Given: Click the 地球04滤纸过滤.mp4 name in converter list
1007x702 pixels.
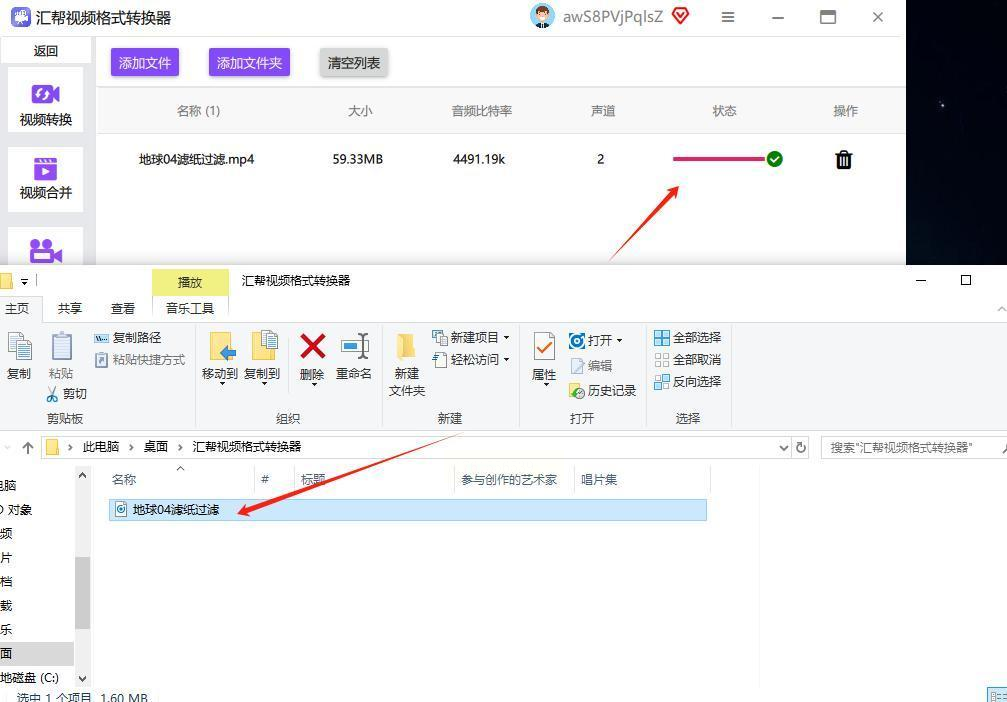Looking at the screenshot, I should click(197, 159).
